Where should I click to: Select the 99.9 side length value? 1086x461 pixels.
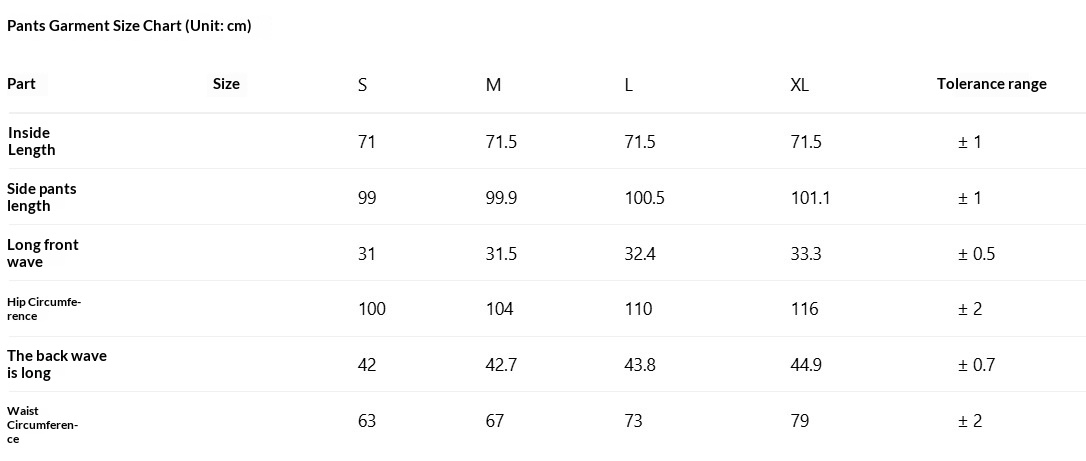(x=501, y=199)
